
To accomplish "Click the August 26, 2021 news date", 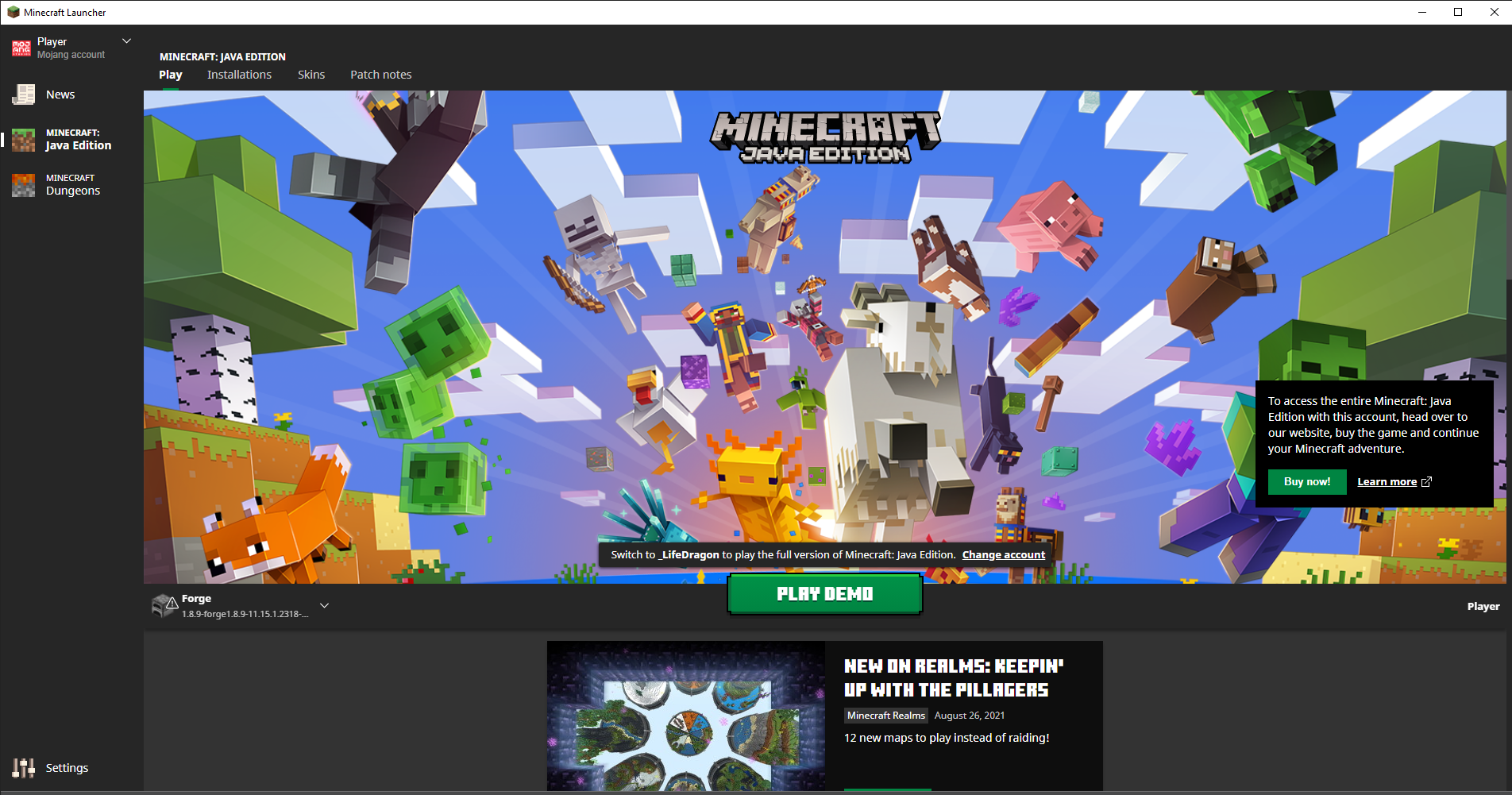I will point(970,716).
